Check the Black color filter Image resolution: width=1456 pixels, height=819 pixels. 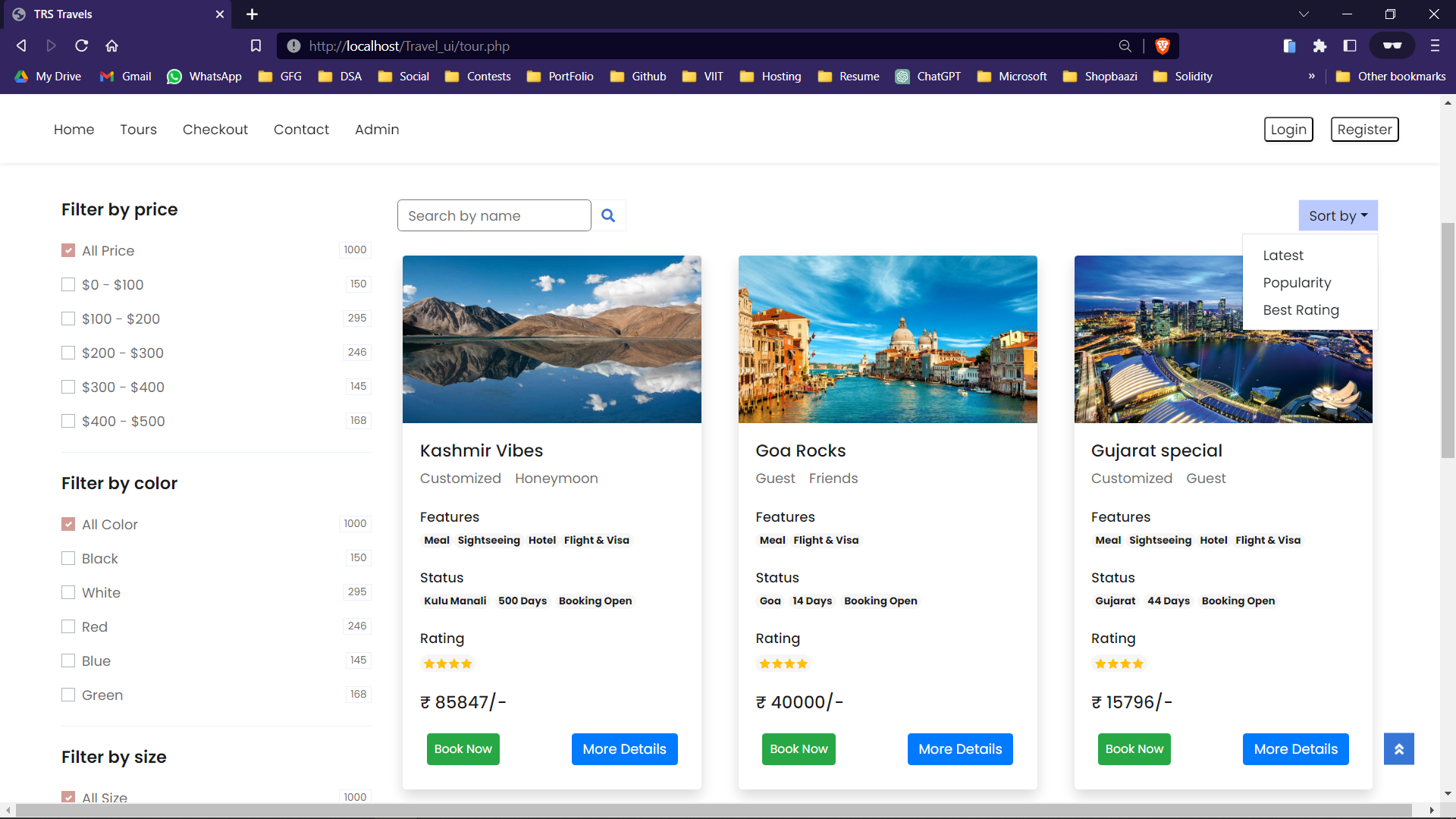(68, 558)
